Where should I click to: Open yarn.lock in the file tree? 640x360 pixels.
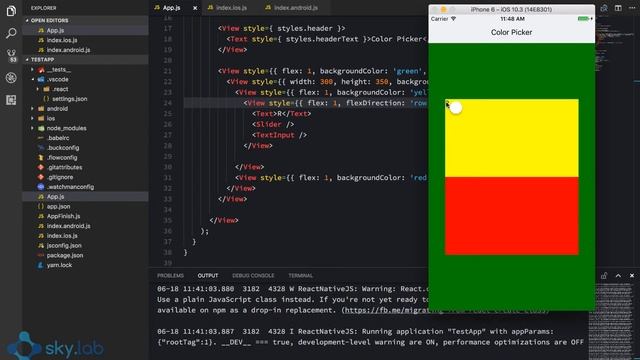point(59,265)
